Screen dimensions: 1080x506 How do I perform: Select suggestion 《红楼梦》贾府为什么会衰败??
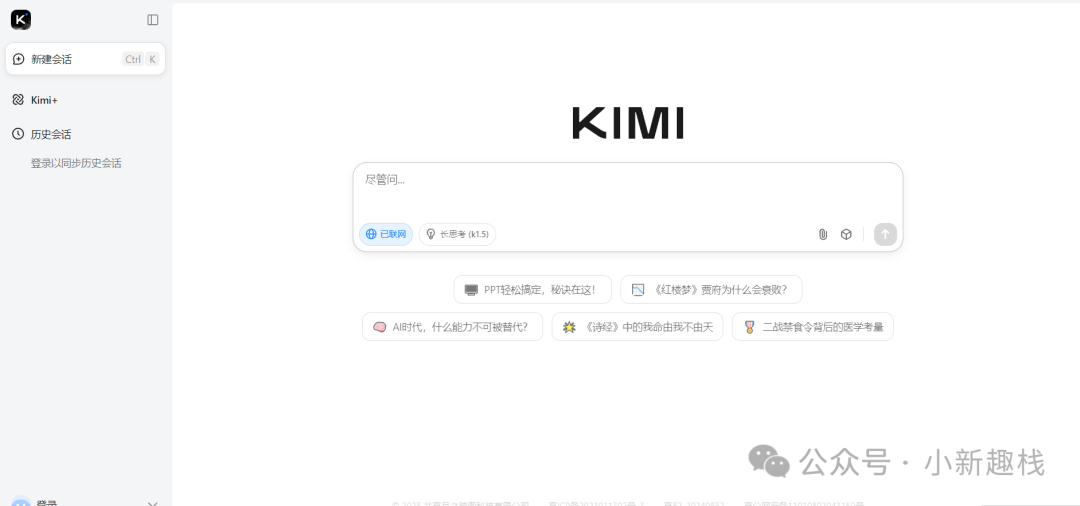pos(712,290)
